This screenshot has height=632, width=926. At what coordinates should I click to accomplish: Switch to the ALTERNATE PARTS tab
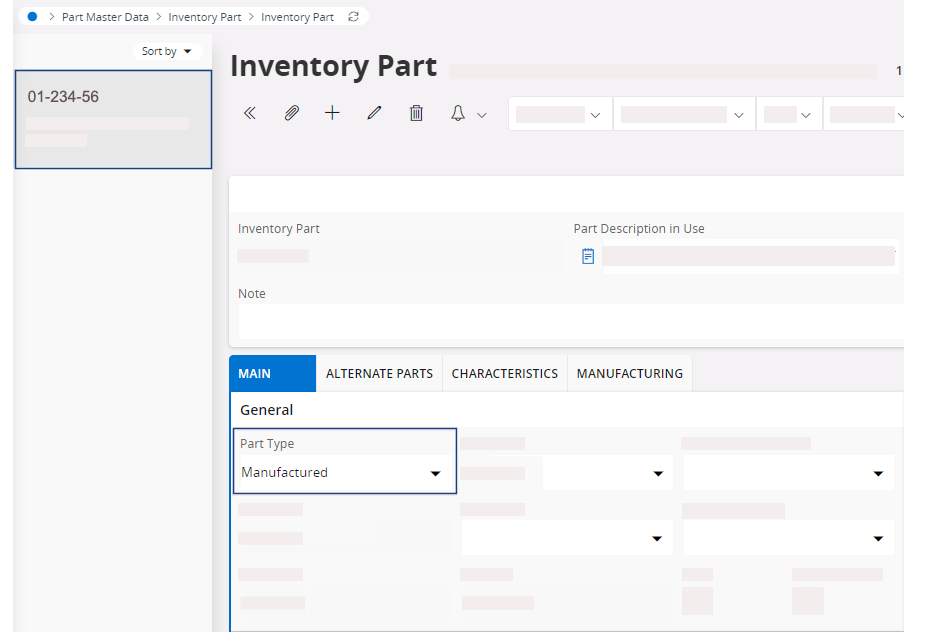pos(379,373)
